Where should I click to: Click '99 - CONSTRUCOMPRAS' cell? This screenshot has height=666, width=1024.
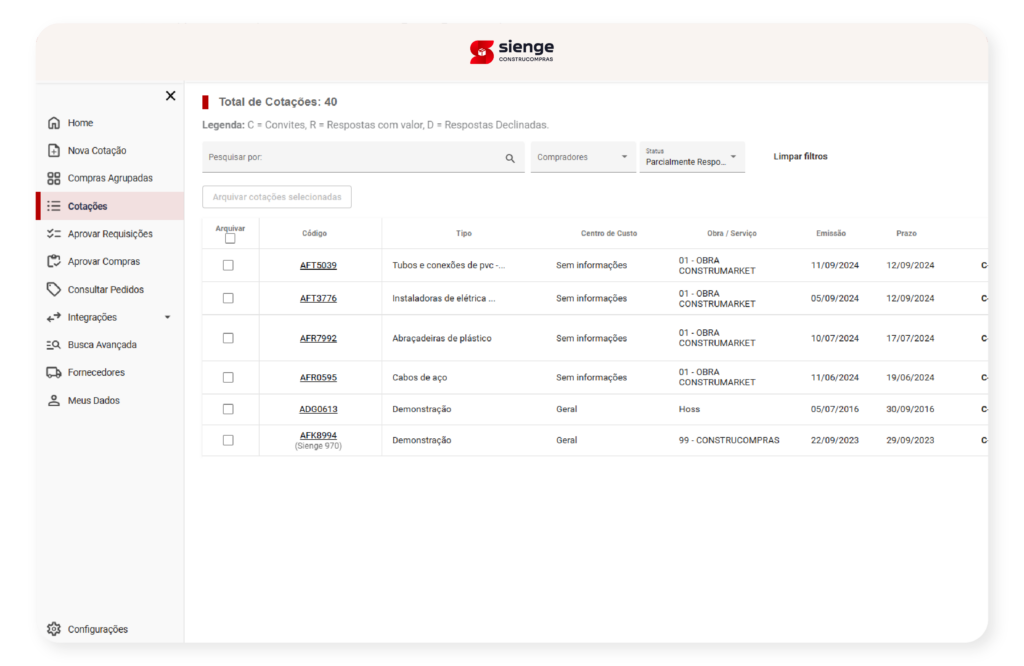coord(729,440)
